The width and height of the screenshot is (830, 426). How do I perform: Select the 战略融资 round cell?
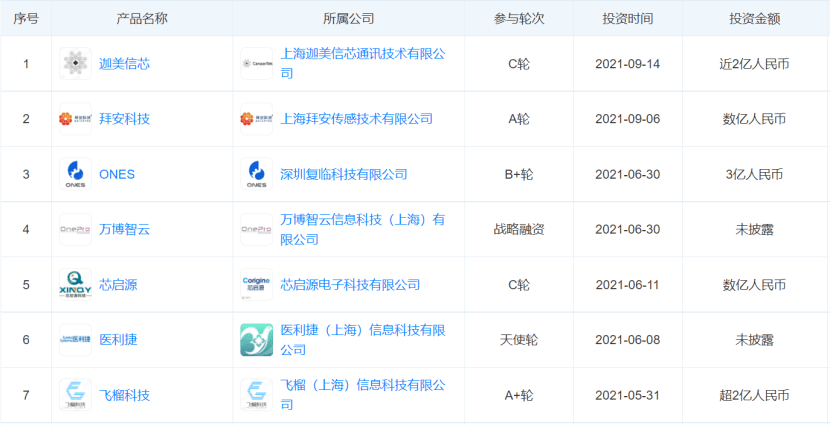(519, 229)
